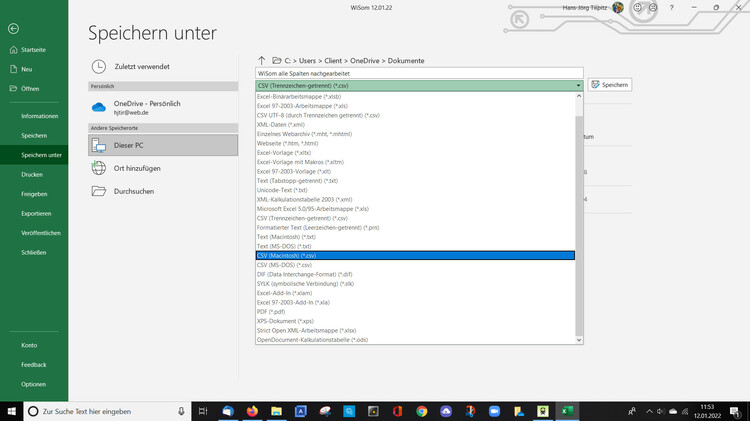Viewport: 750px width, 421px height.
Task: Select Excel 97-2003-Vorlage (*.xlt)
Action: 415,171
